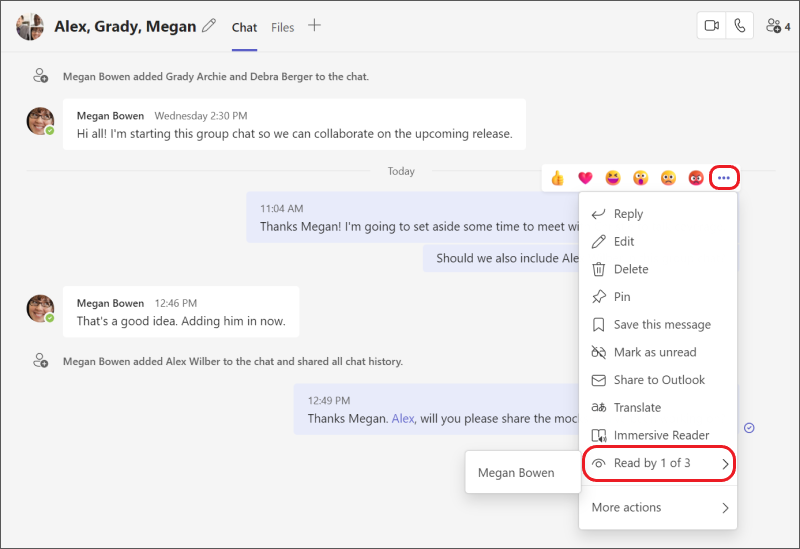React with the angry emoji
Screen dimensions: 800x549
(695, 178)
